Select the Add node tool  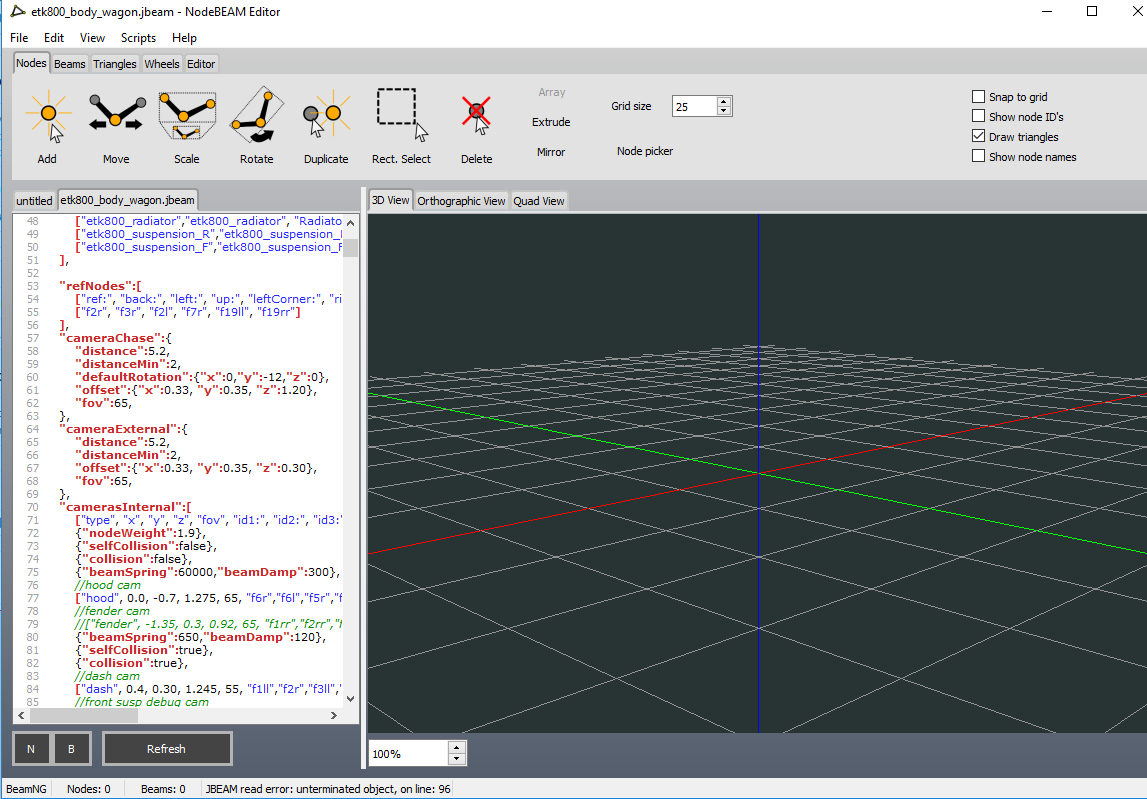[47, 127]
